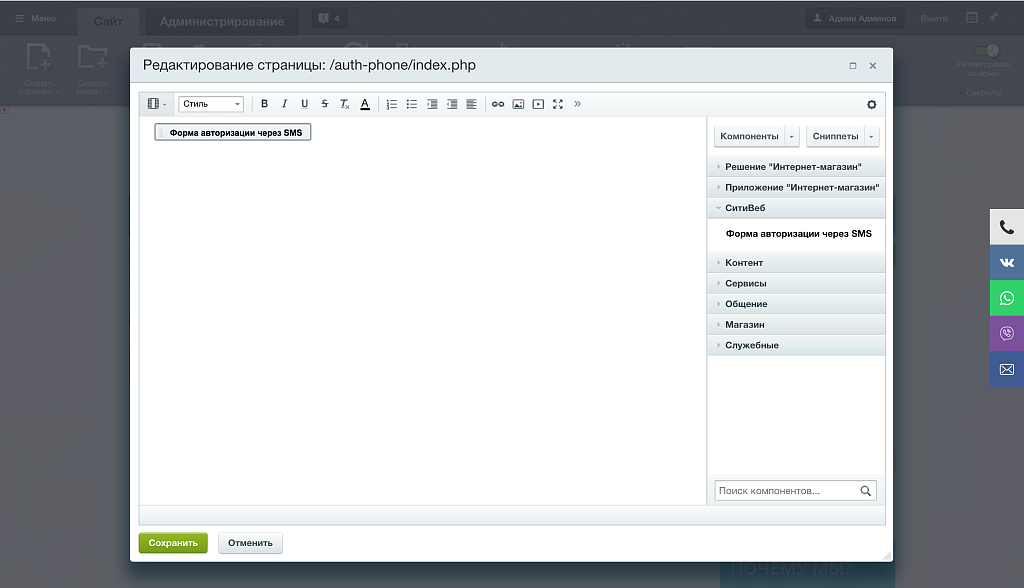Switch to the Сниппеты tab

coord(835,136)
